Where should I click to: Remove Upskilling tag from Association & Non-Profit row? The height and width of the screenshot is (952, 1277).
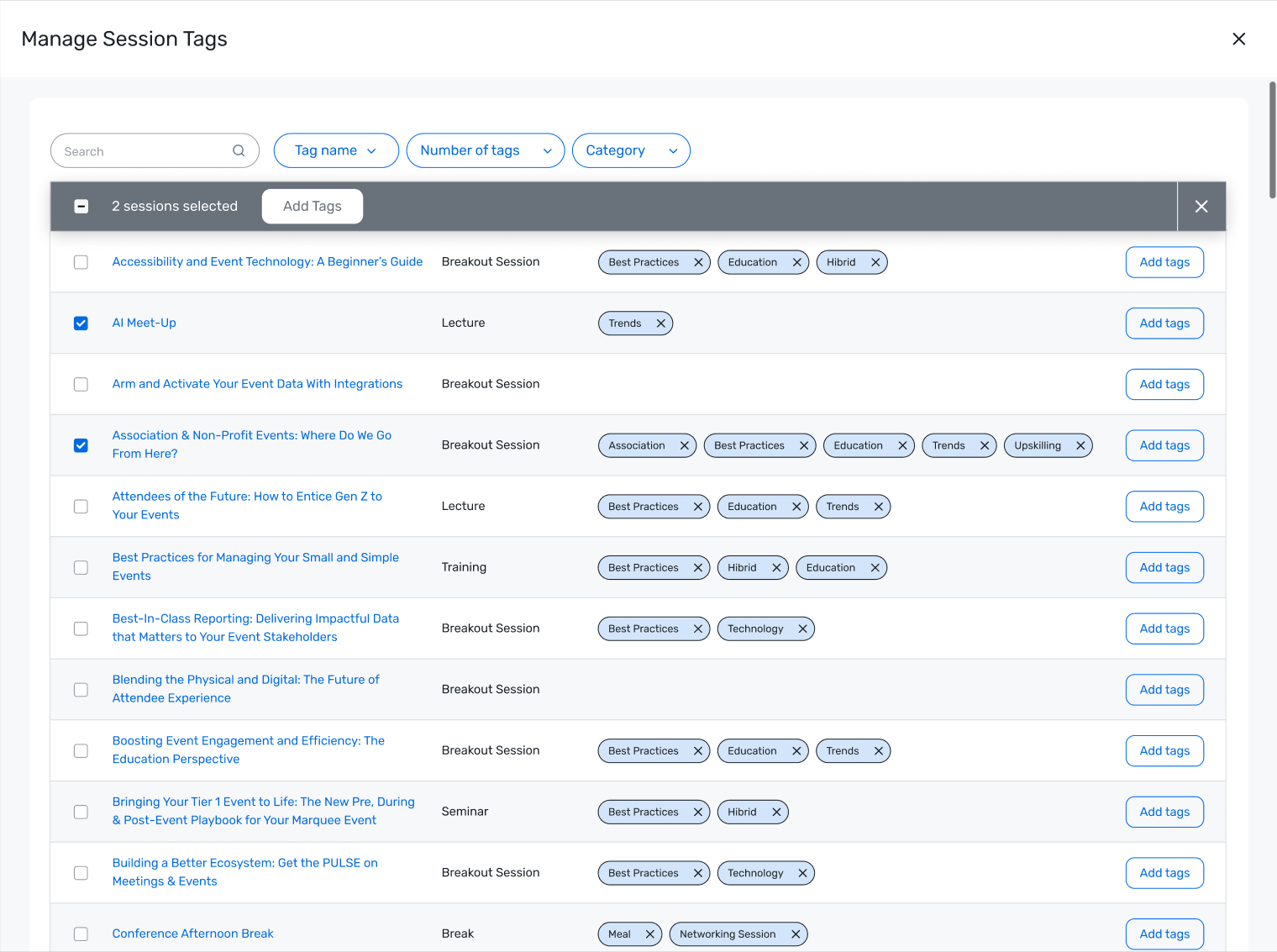pos(1080,445)
